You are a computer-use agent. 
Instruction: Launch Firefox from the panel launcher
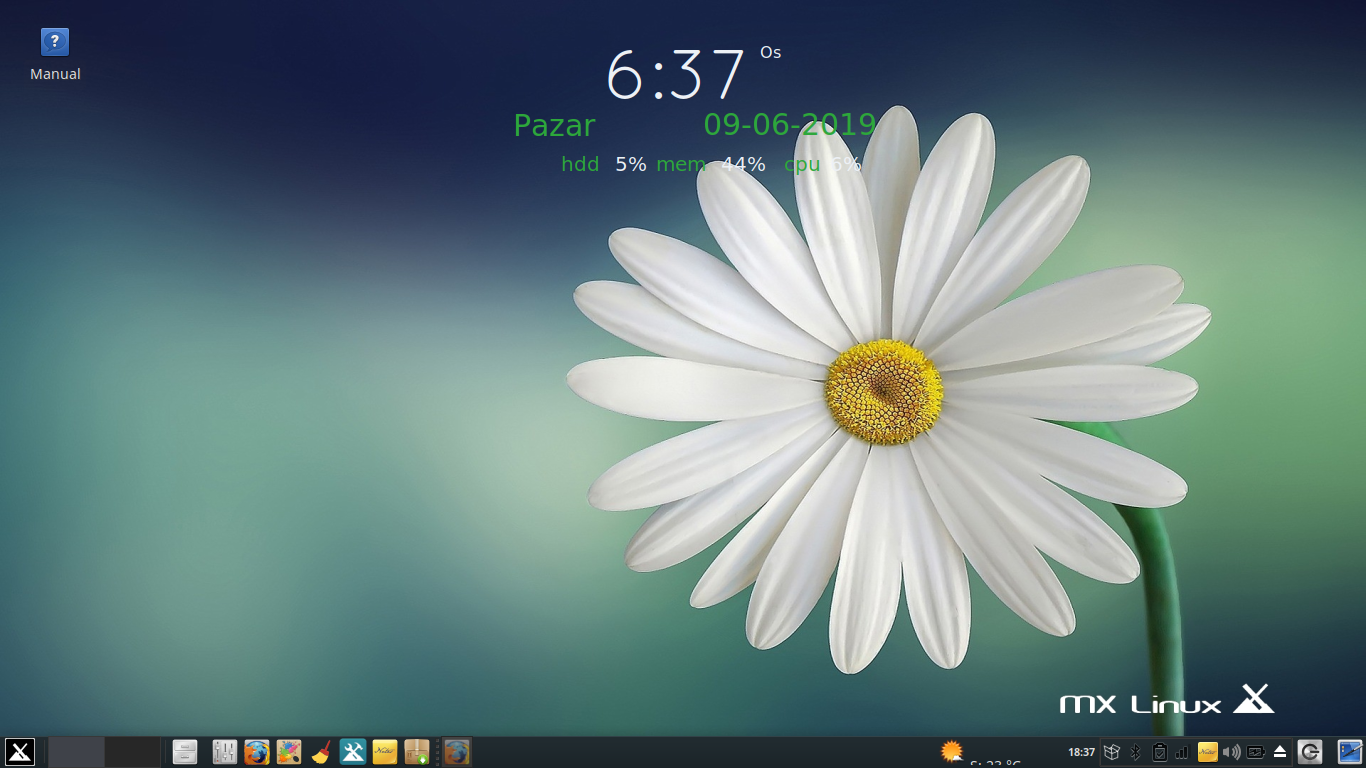(257, 752)
